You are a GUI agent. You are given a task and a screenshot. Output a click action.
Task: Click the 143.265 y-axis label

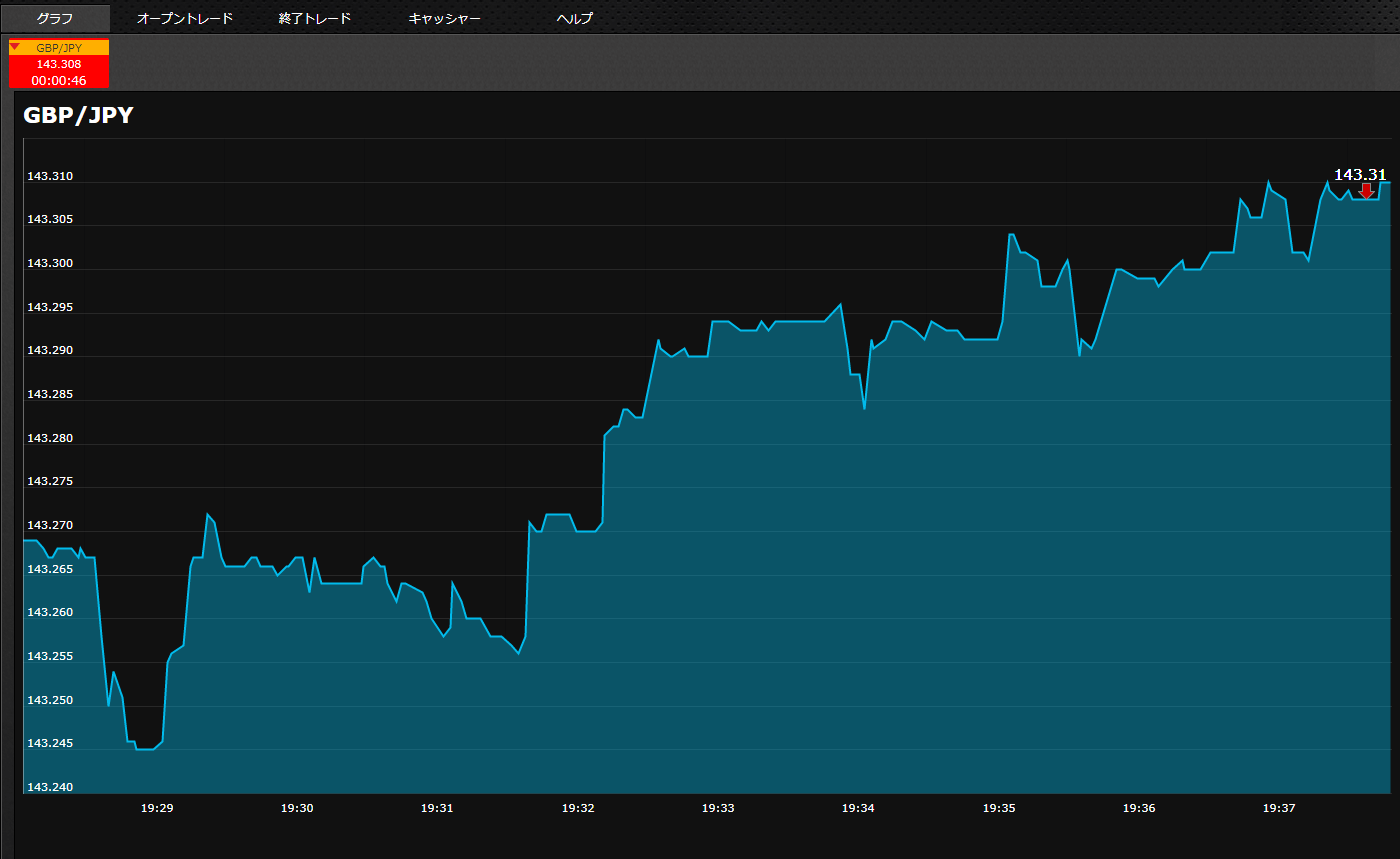click(x=50, y=569)
